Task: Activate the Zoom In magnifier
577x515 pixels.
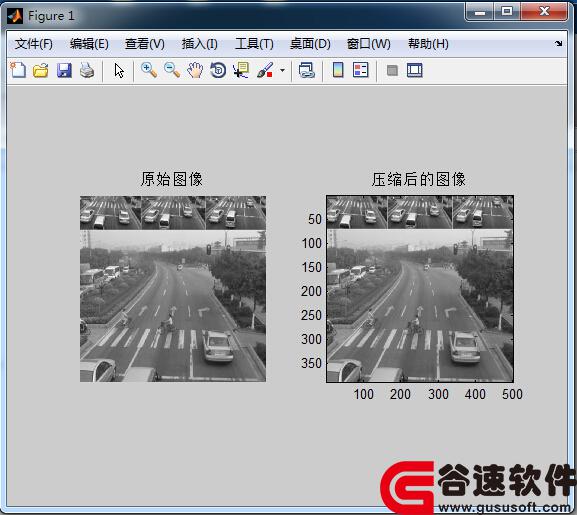Action: click(x=149, y=70)
